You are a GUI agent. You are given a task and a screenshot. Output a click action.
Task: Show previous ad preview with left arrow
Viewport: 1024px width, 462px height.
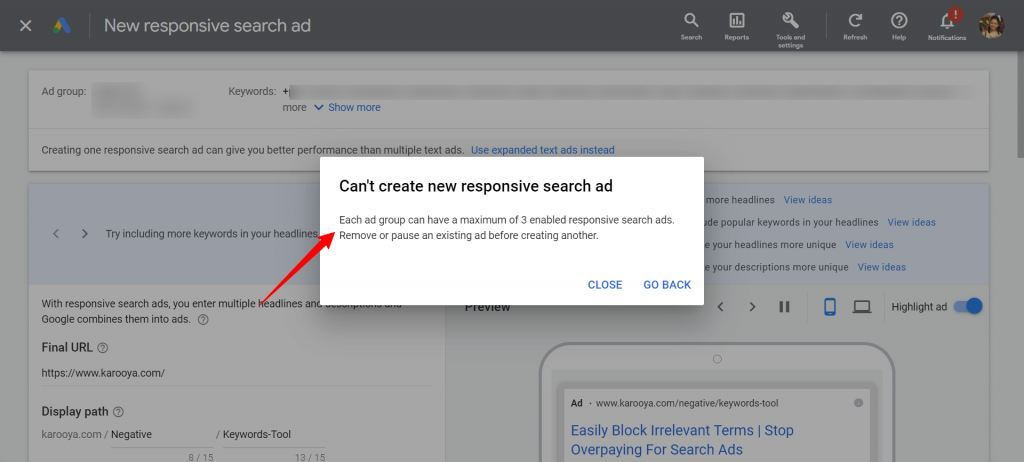[x=721, y=306]
